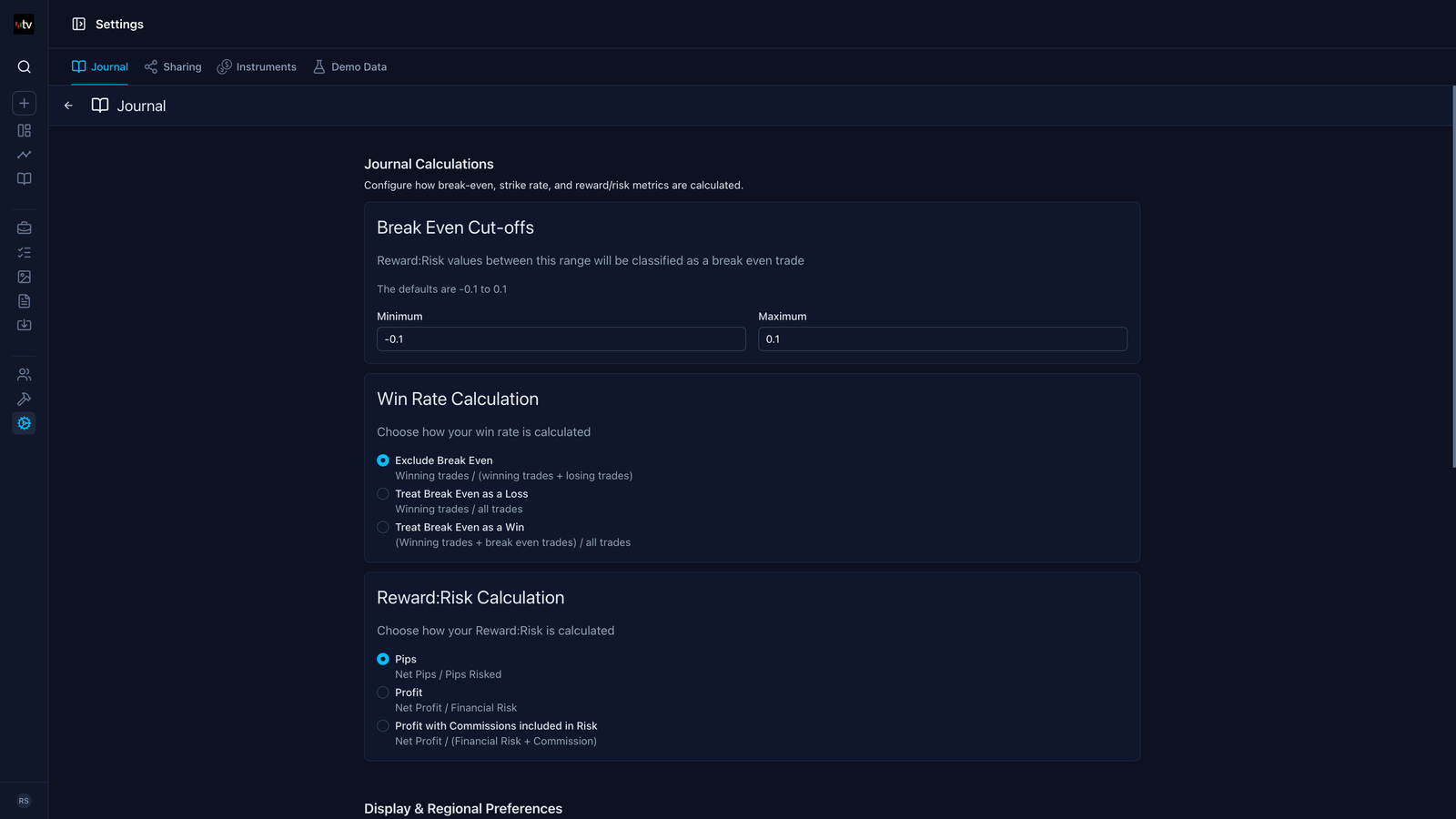Switch to the Sharing tab

pos(173,67)
